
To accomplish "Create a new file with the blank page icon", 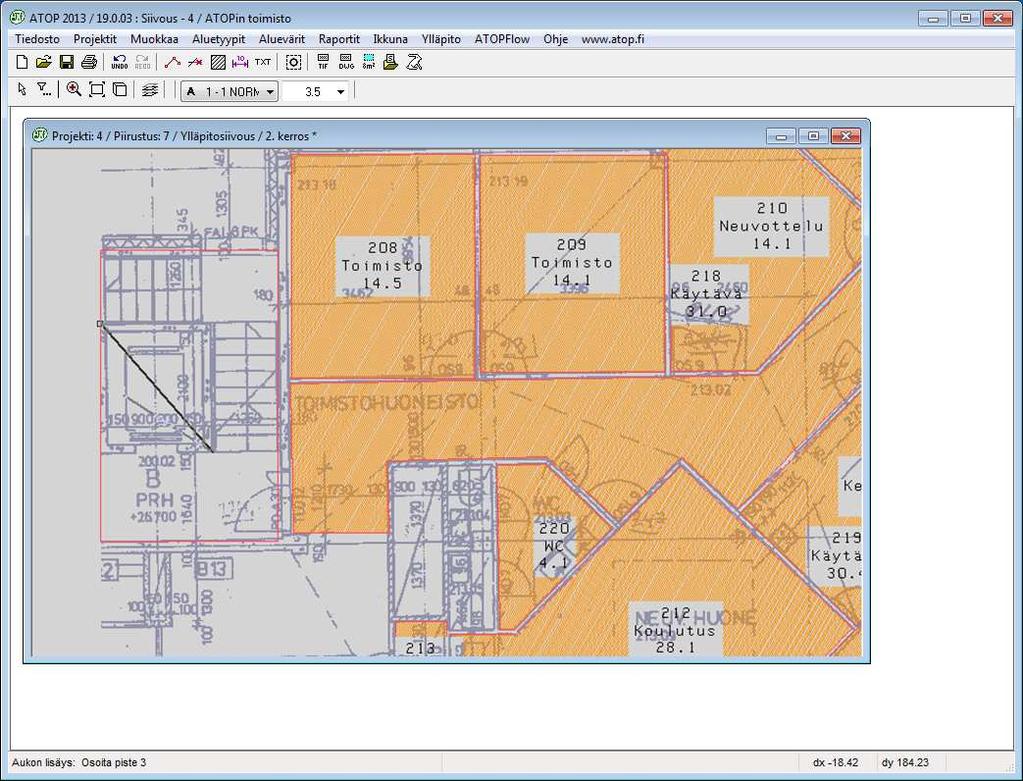I will coord(22,62).
